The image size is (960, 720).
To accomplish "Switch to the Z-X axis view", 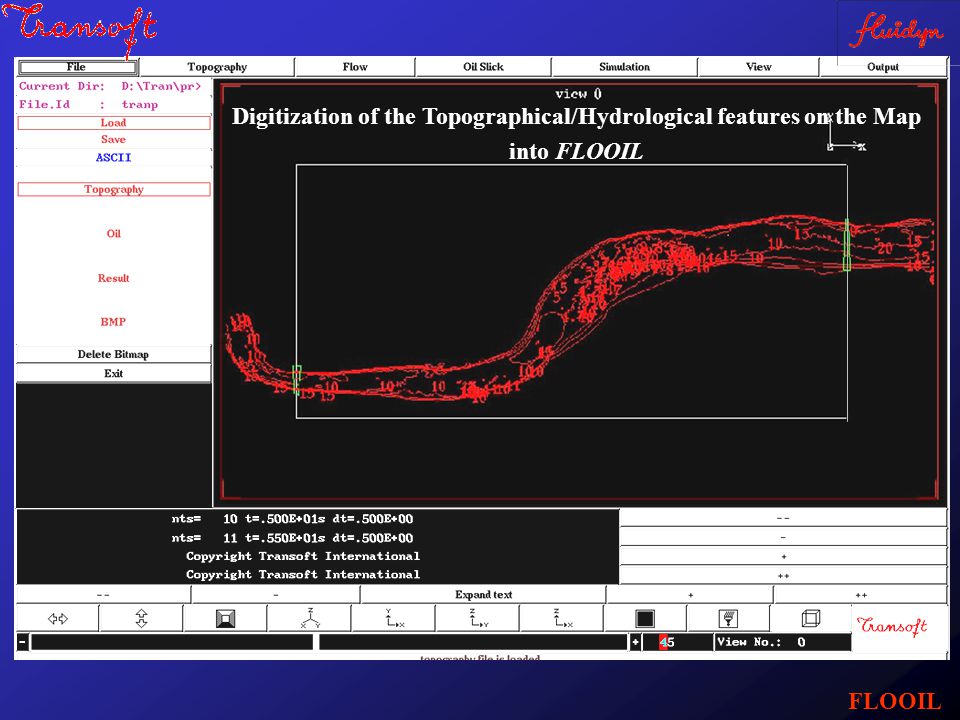I will [562, 618].
